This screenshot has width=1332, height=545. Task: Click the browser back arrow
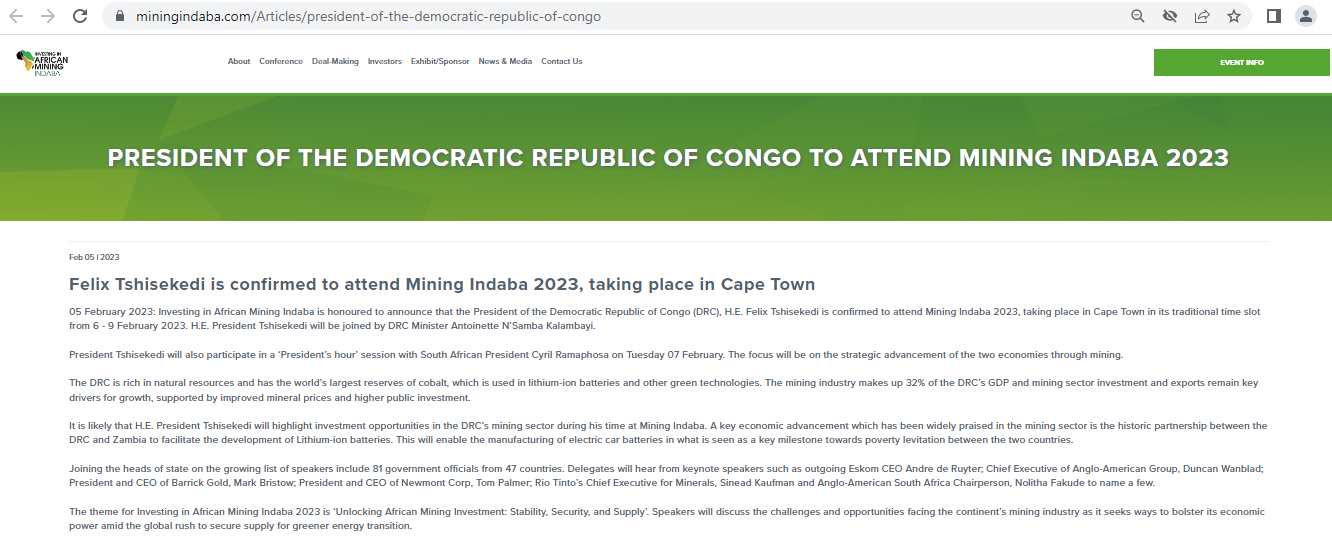point(16,16)
